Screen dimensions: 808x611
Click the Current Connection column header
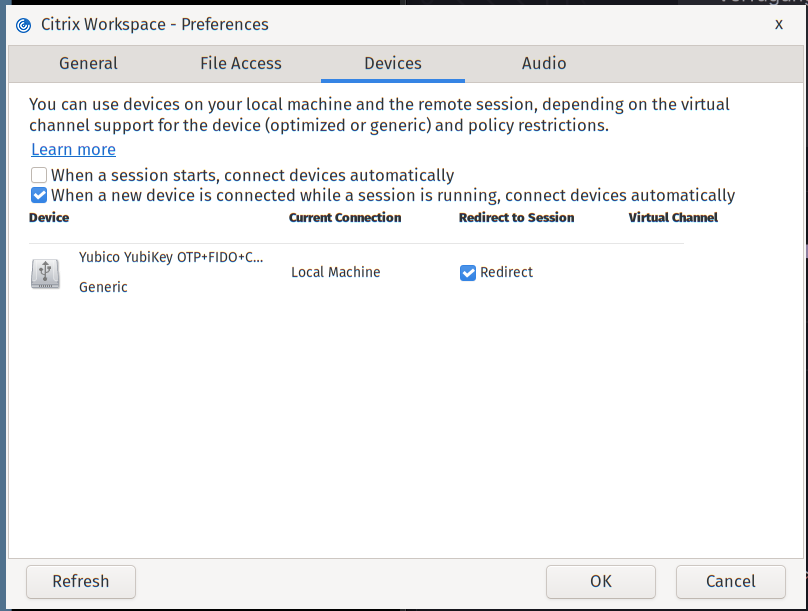tap(345, 217)
